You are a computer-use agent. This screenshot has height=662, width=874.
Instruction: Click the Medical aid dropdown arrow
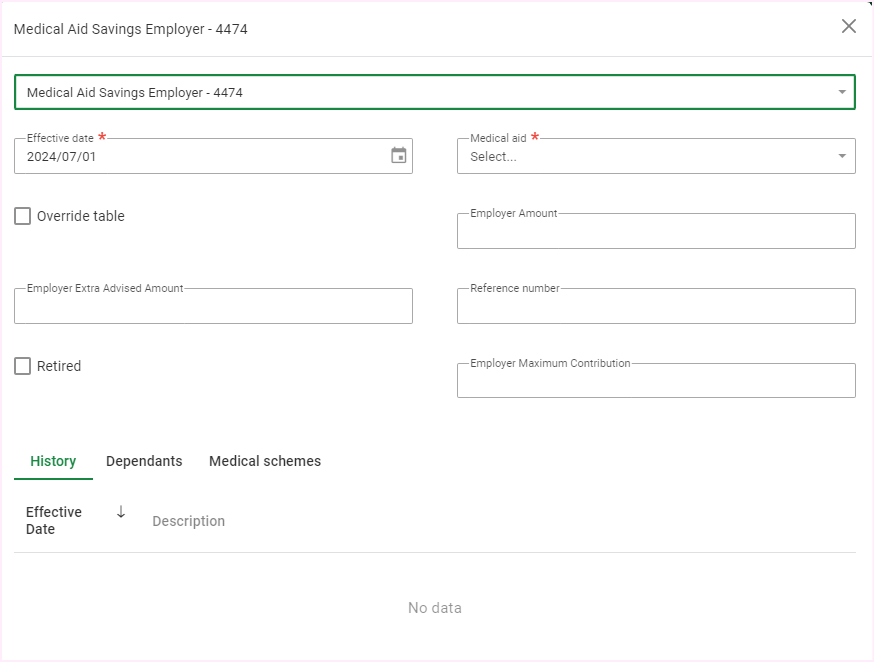841,157
